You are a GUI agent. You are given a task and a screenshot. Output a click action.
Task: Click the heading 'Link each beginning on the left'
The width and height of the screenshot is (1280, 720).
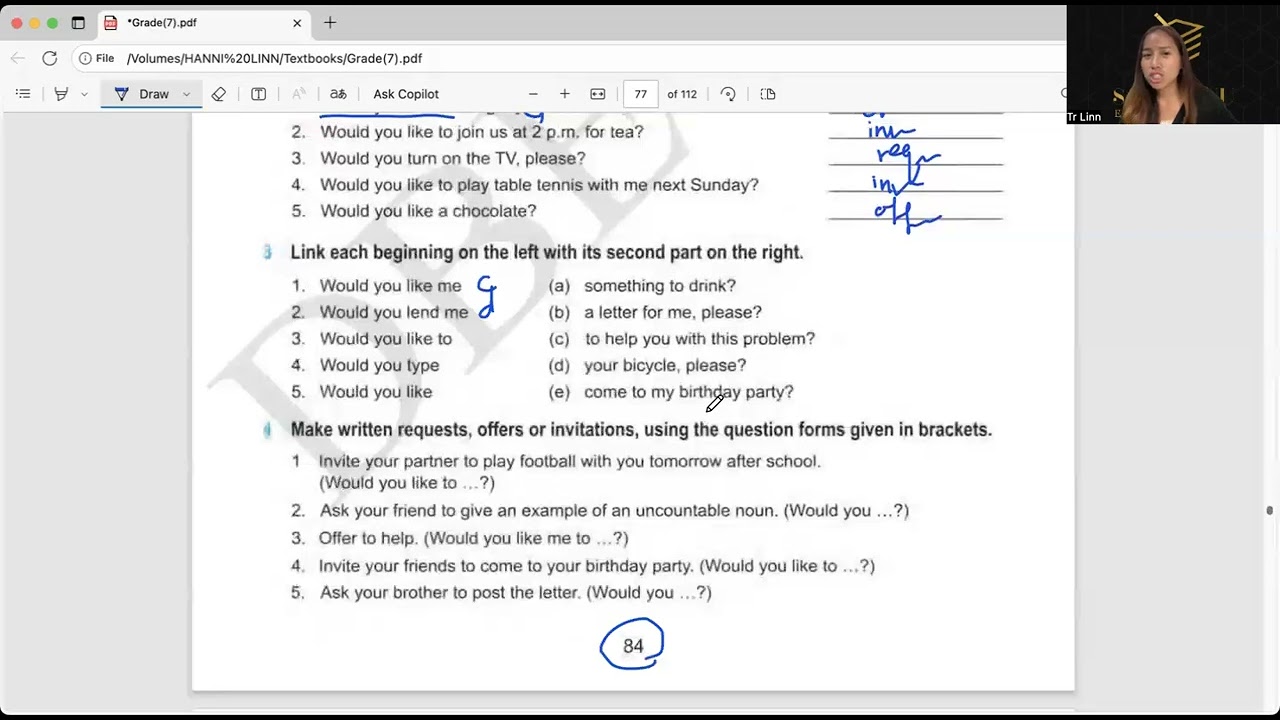(x=547, y=252)
